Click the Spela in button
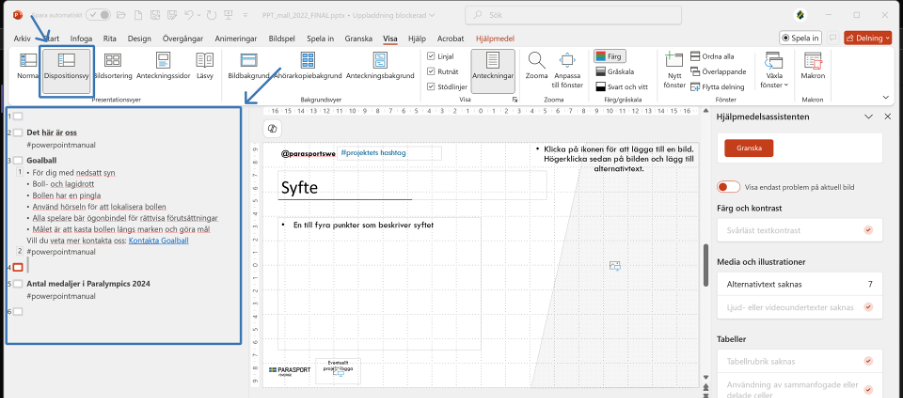The width and height of the screenshot is (904, 398). 800,38
